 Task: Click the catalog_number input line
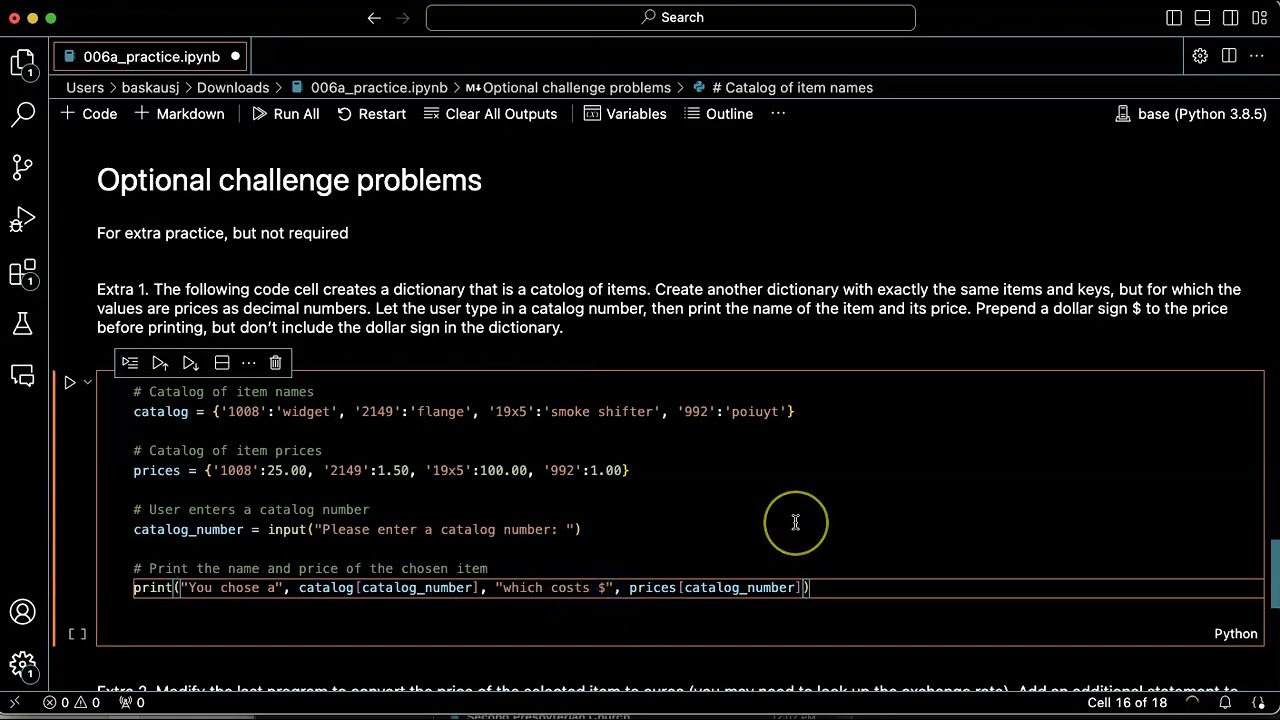pos(357,530)
